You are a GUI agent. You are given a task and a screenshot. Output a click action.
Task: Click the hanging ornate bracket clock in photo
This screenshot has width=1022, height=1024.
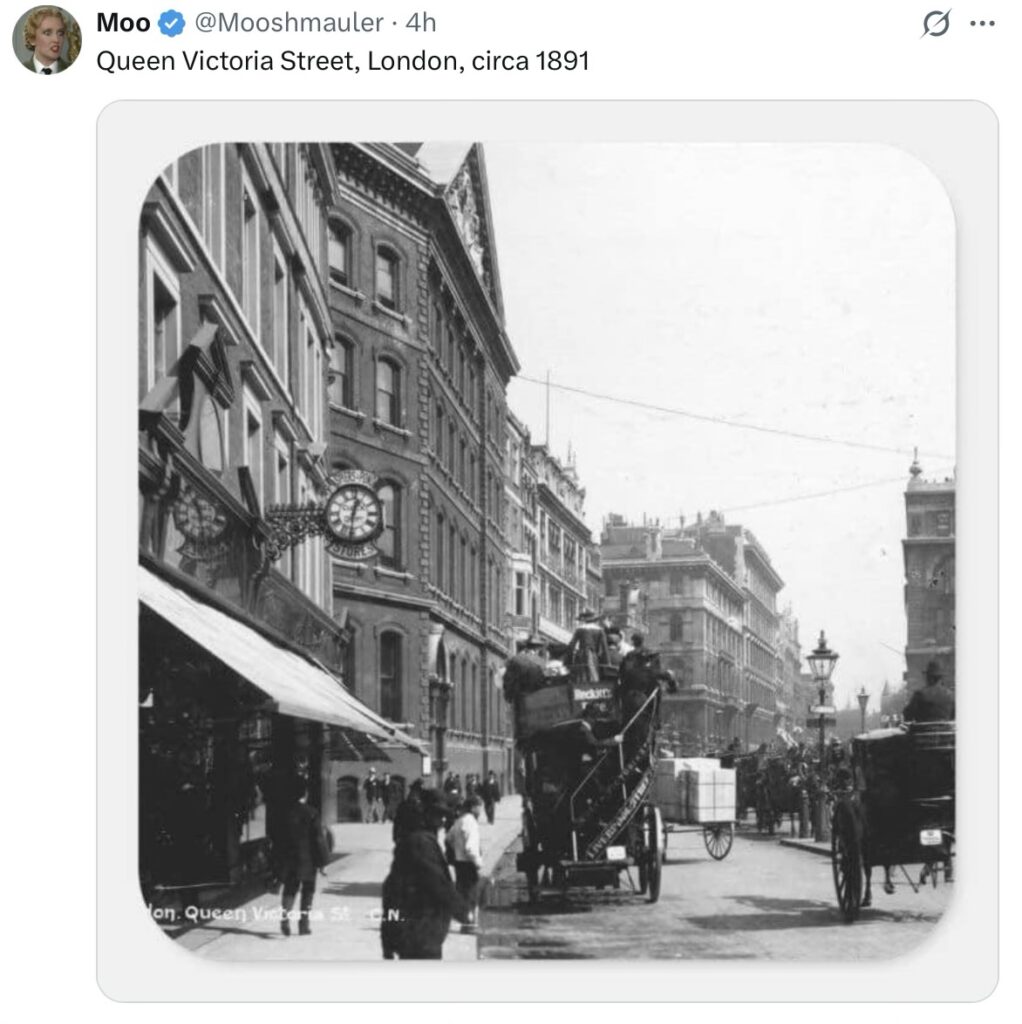pos(353,514)
